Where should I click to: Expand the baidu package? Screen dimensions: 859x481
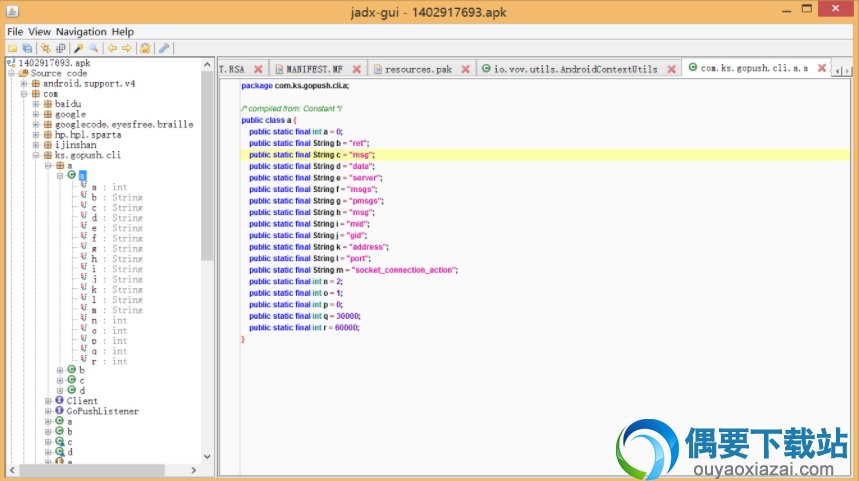36,104
